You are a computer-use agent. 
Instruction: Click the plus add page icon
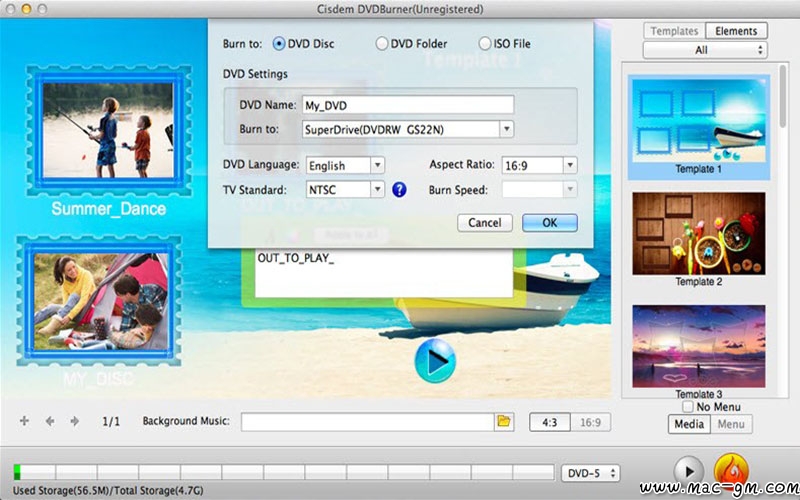point(24,421)
